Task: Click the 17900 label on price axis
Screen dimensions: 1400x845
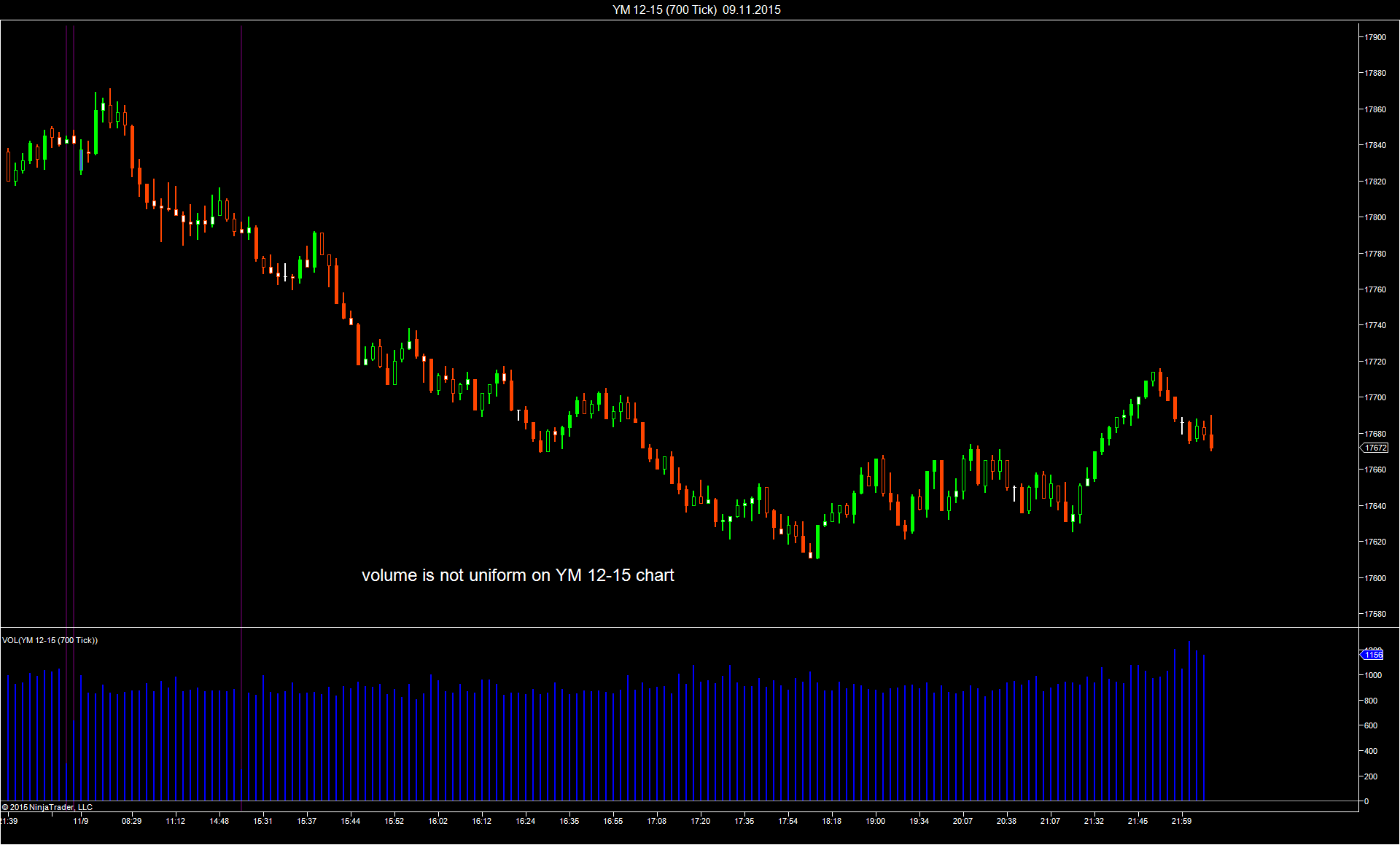Action: (1375, 37)
